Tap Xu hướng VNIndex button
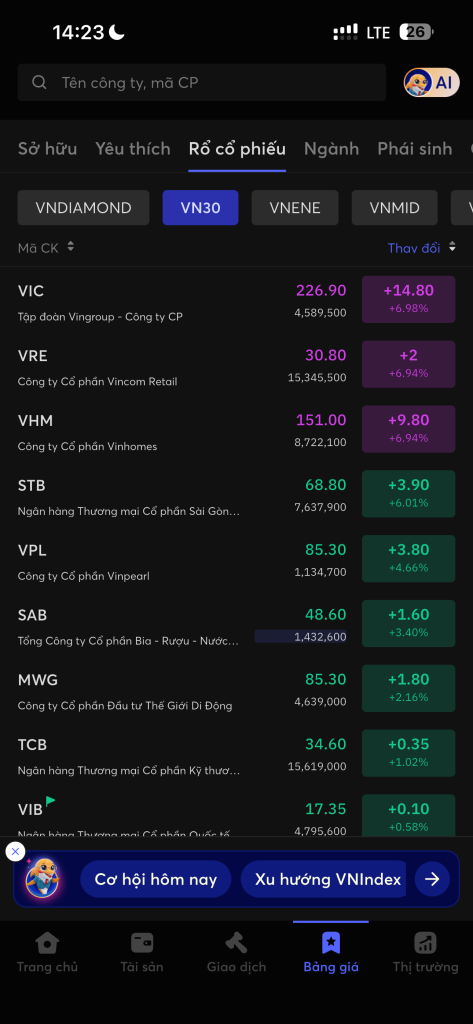473x1024 pixels. point(323,879)
